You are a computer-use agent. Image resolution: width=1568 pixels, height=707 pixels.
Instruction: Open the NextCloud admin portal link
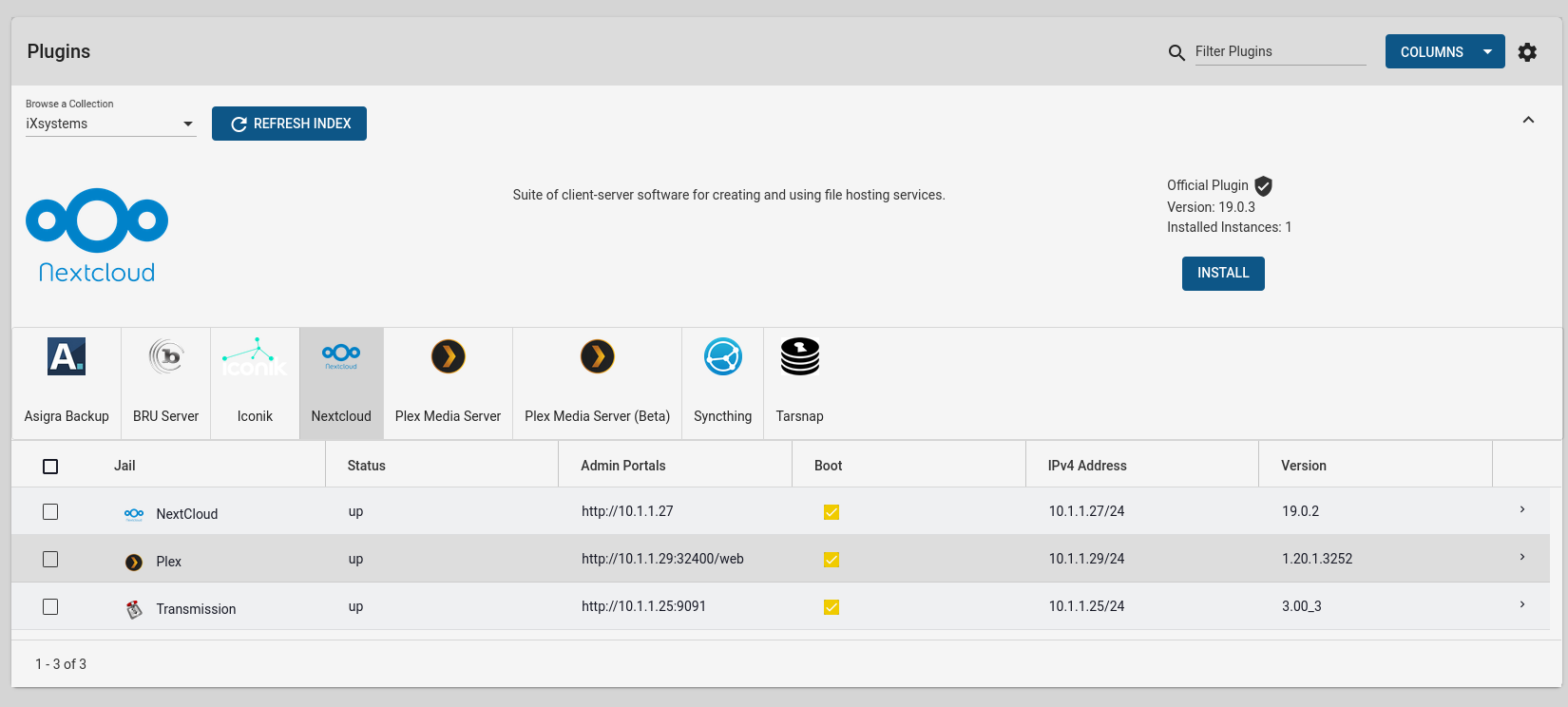627,511
